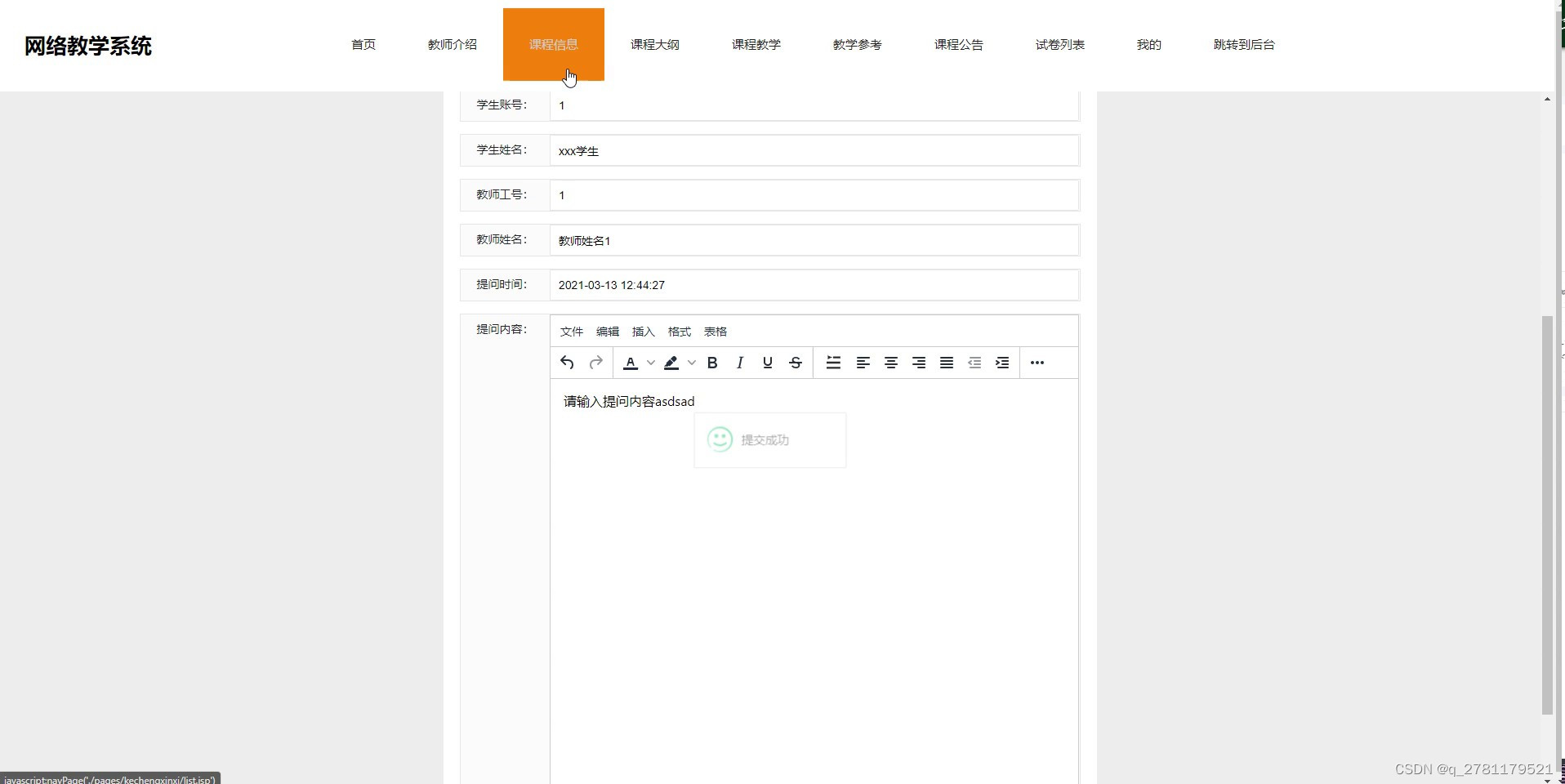Open 课程信息 navigation tab
1565x784 pixels.
click(554, 45)
